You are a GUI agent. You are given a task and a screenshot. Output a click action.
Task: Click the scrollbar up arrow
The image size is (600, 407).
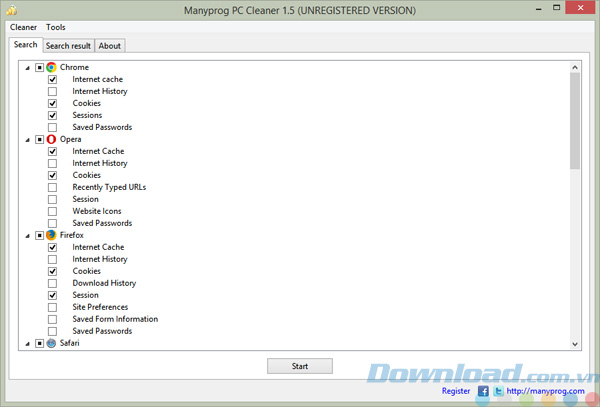[575, 67]
